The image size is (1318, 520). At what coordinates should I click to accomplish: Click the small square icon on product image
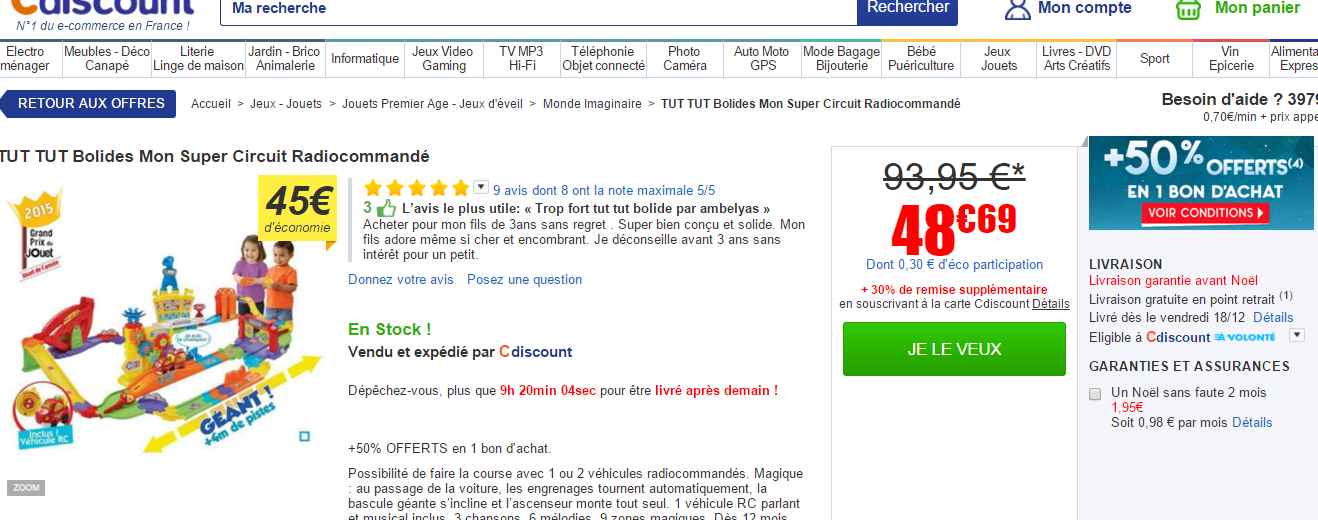[304, 436]
